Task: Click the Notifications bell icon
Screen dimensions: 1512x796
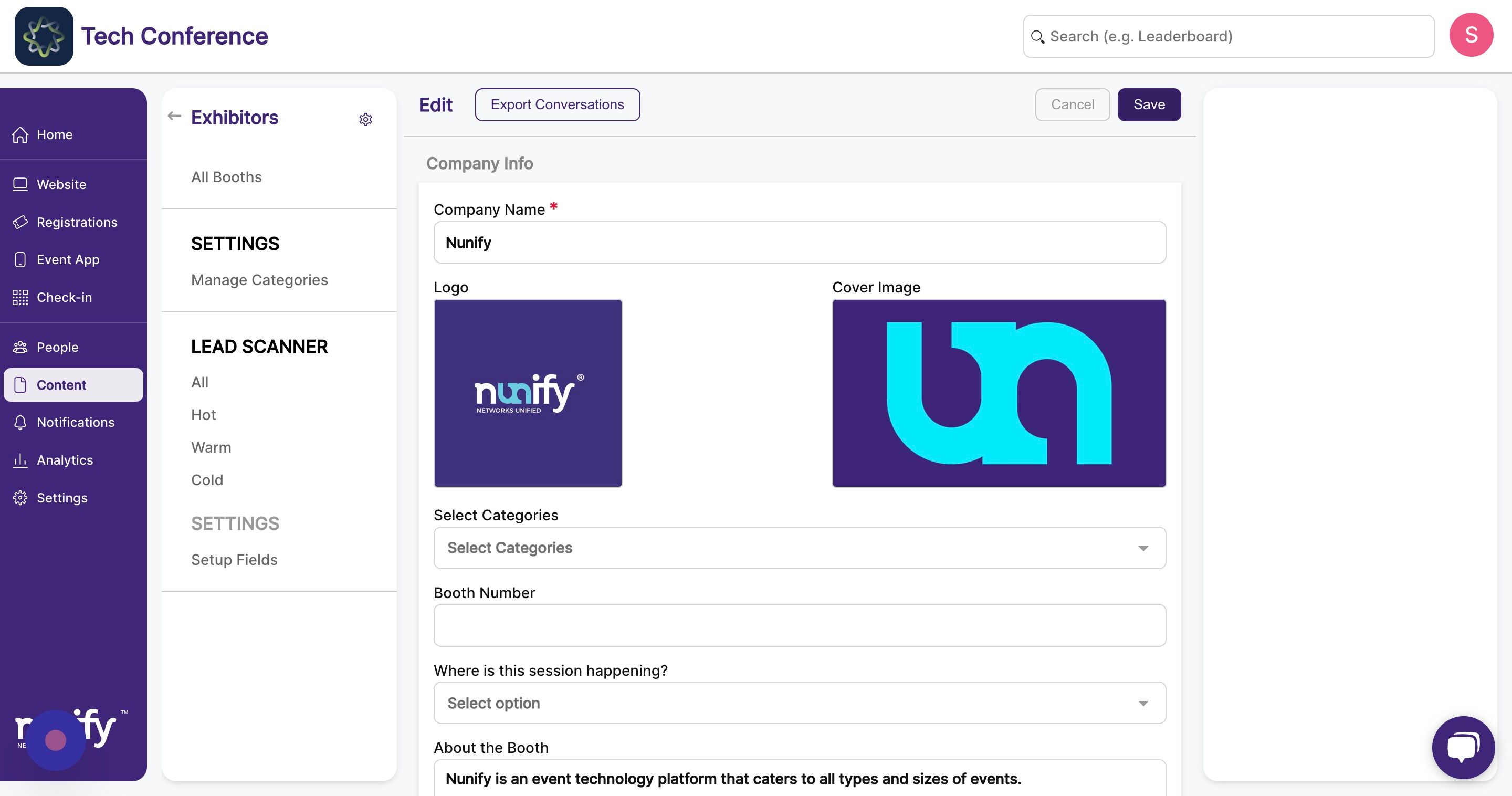Action: [20, 422]
